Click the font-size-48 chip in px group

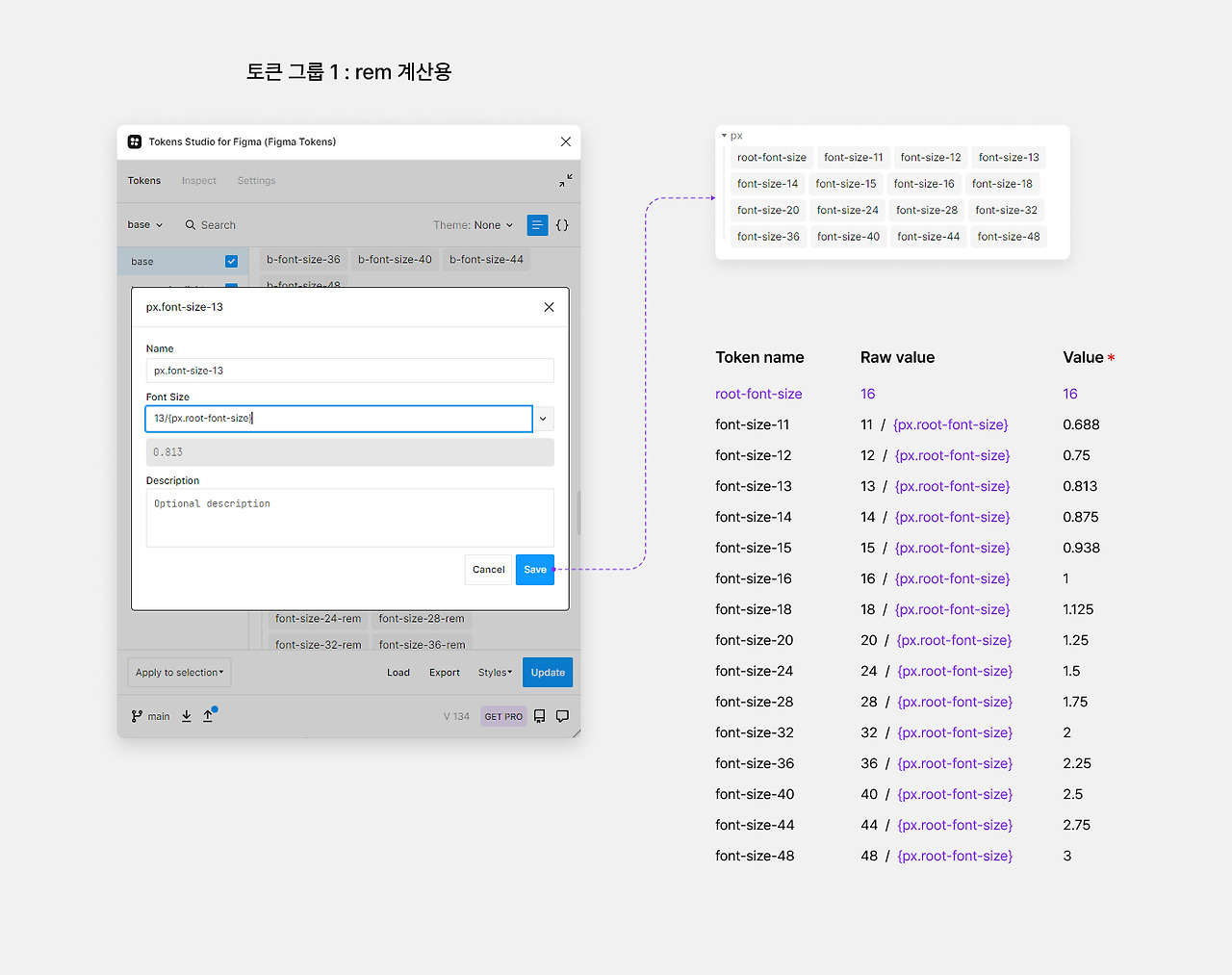(1009, 237)
